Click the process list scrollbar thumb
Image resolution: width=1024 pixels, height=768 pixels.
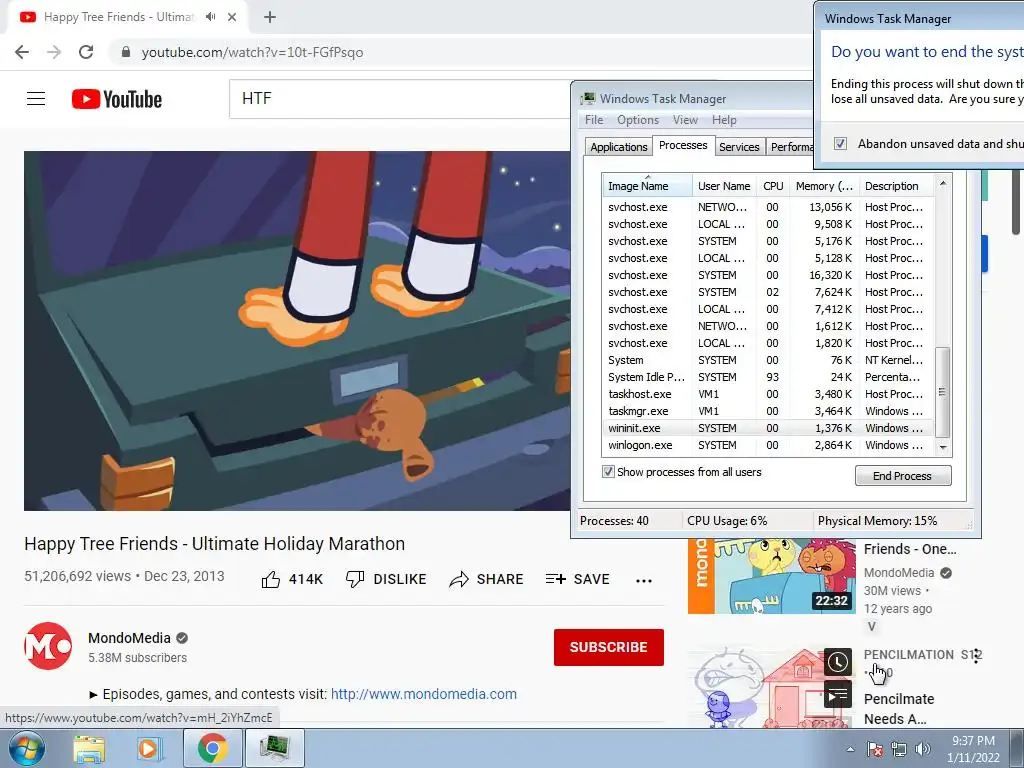(942, 392)
